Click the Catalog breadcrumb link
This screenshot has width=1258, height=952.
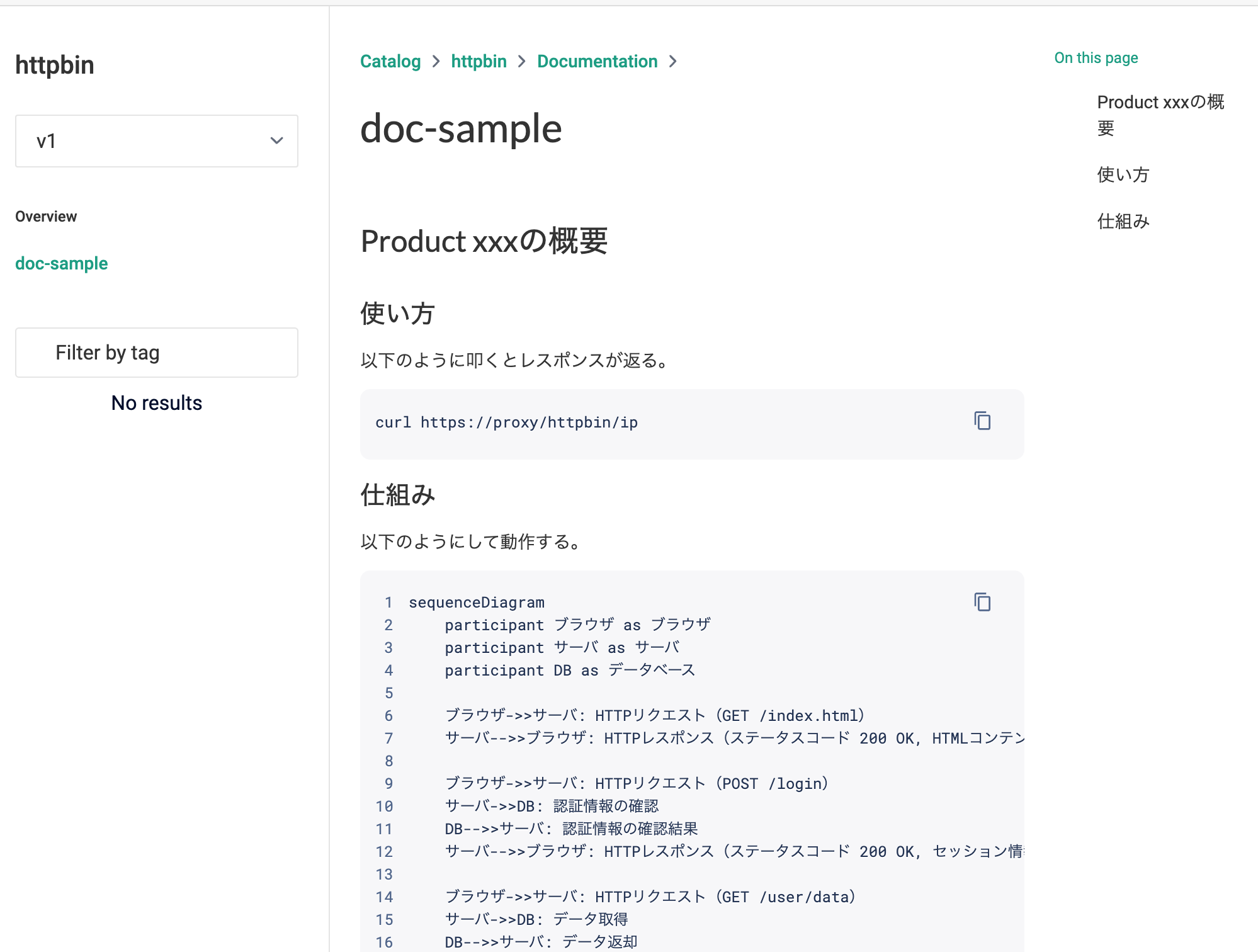click(x=390, y=61)
